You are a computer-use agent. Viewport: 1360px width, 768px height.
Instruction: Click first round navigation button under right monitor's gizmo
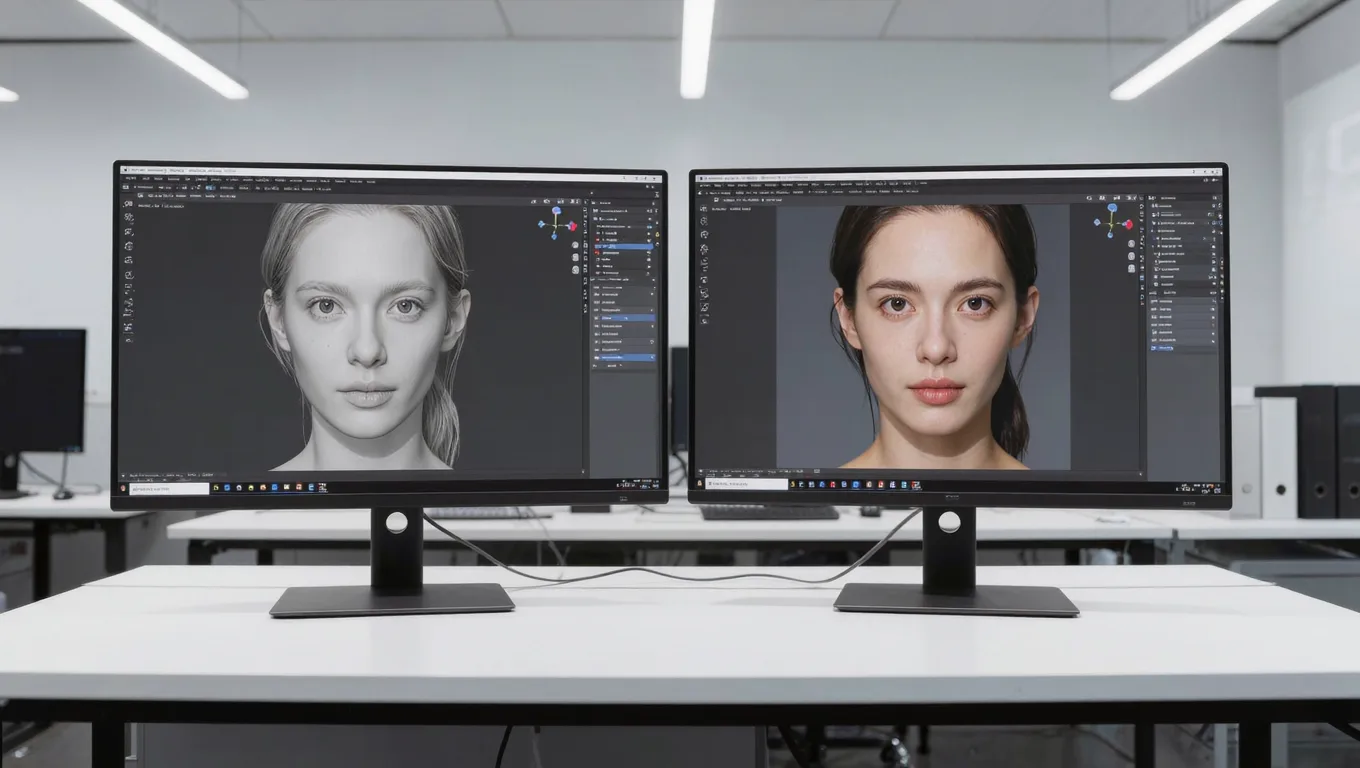click(1131, 244)
